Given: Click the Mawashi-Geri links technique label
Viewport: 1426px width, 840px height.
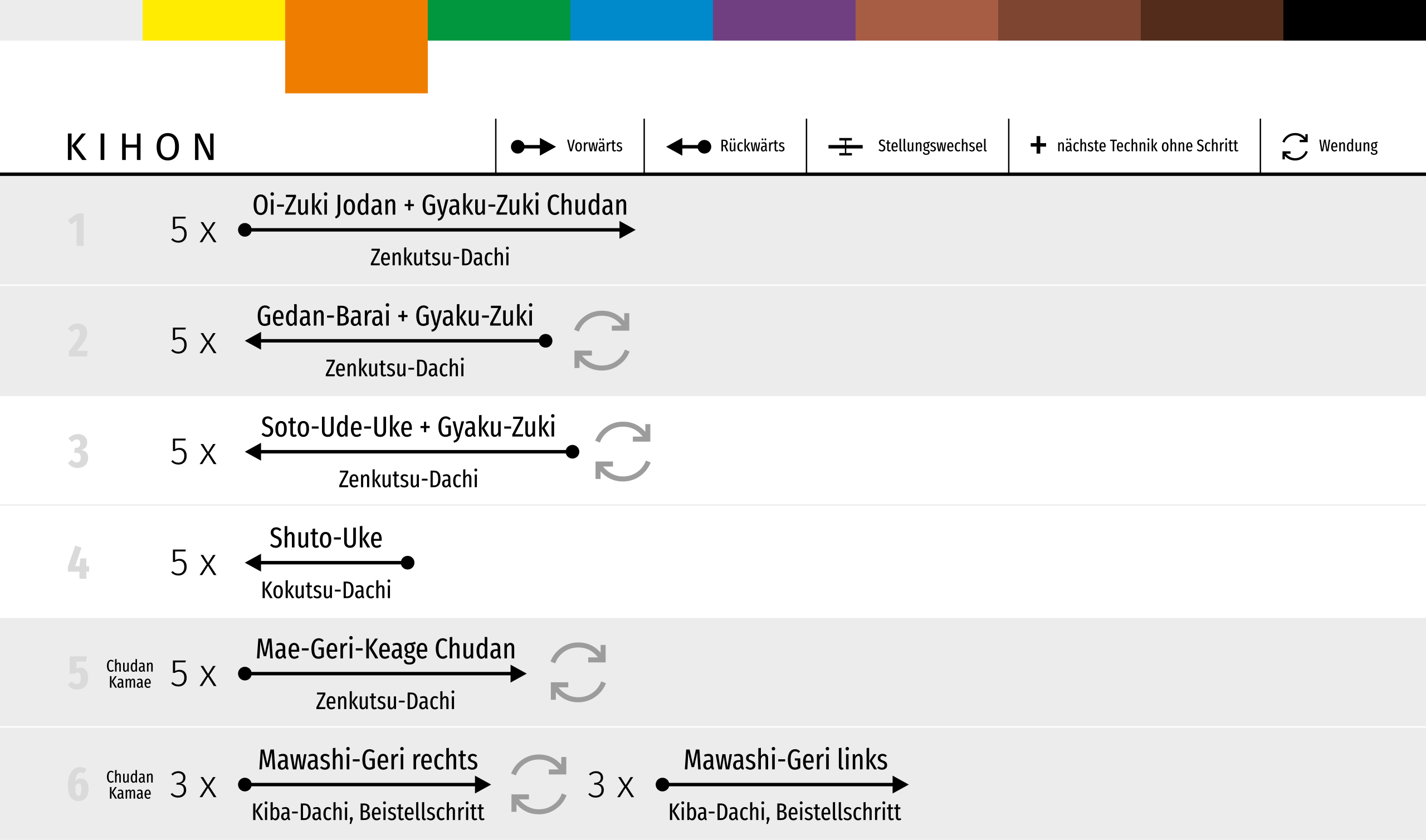Looking at the screenshot, I should point(785,760).
